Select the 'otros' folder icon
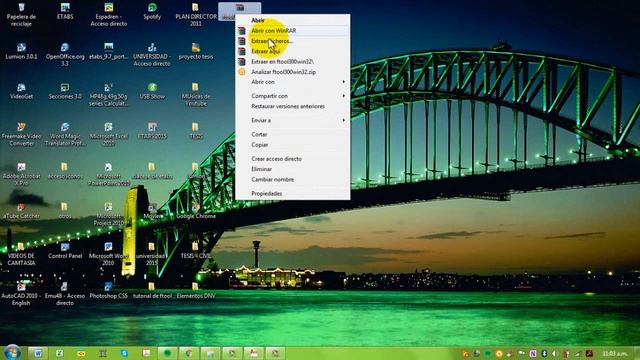The width and height of the screenshot is (640, 360). click(65, 211)
